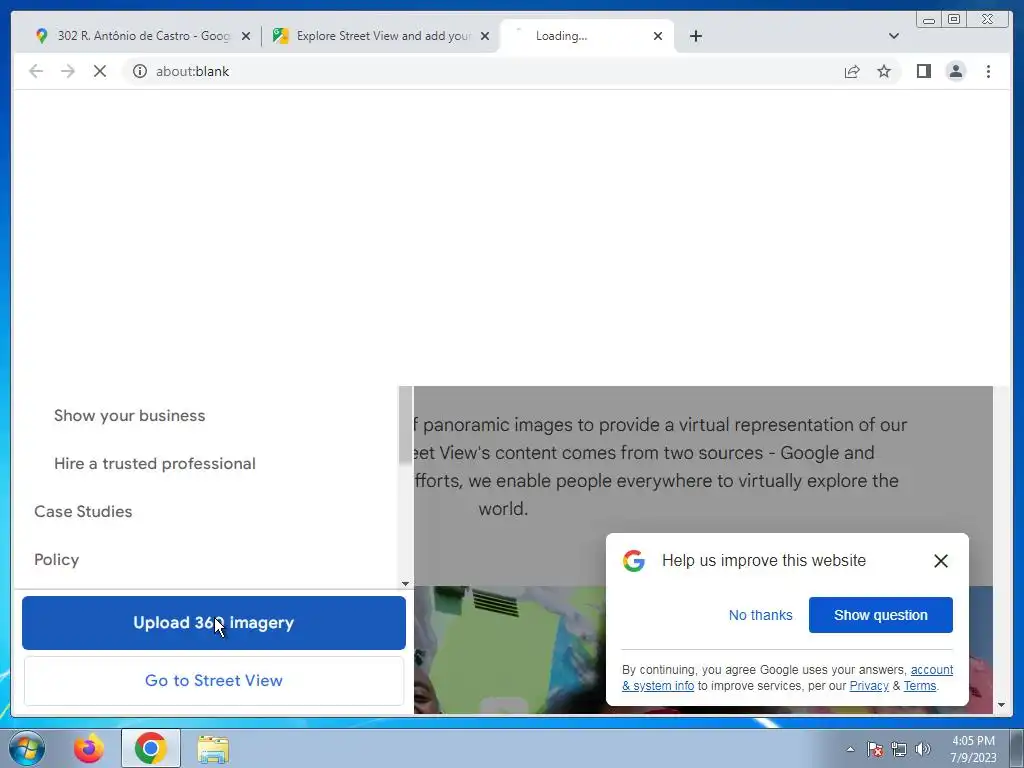The height and width of the screenshot is (768, 1024).
Task: Decline survey with No thanks
Action: pyautogui.click(x=760, y=615)
